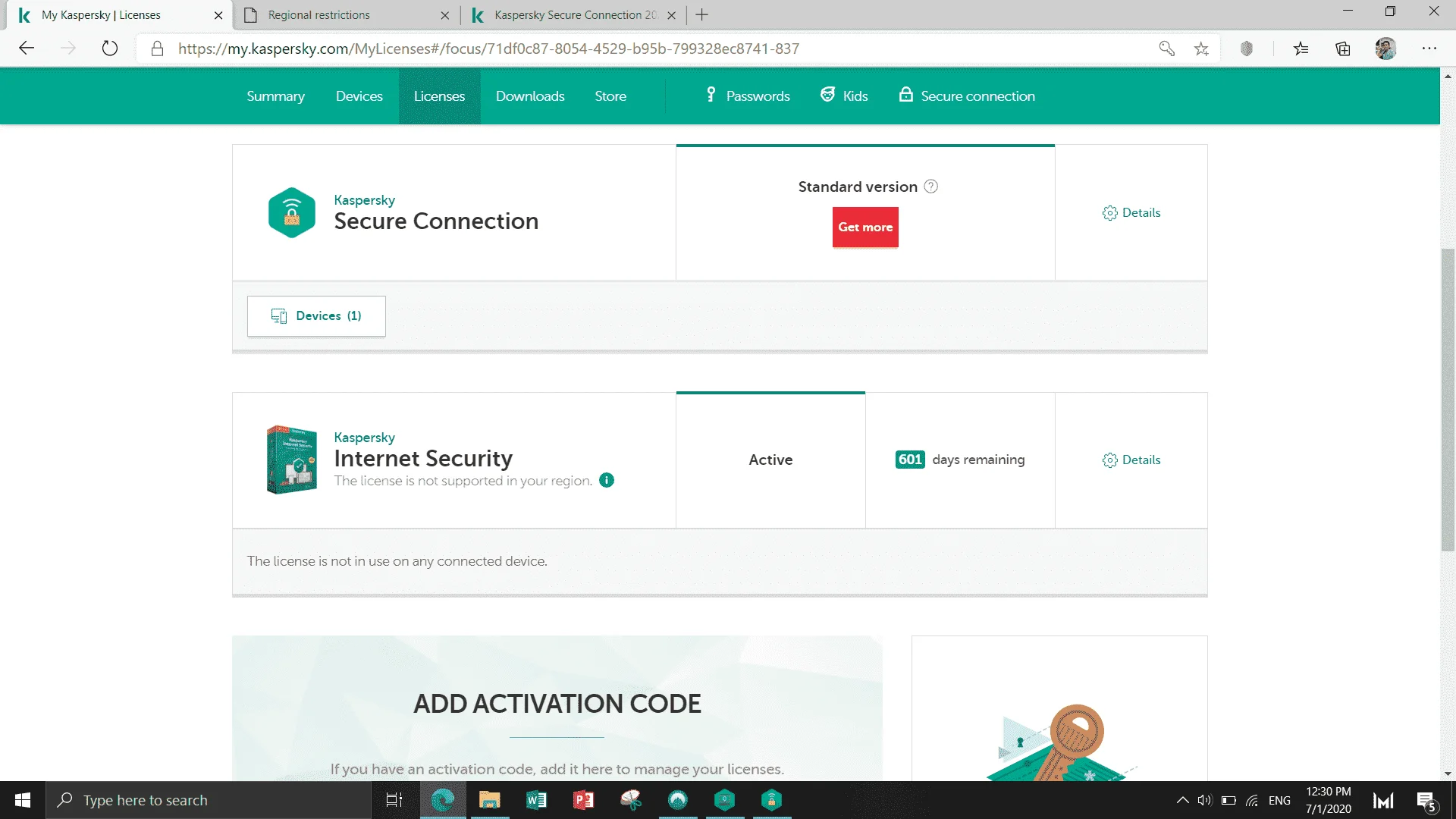This screenshot has height=819, width=1456.
Task: Click the lock icon of Secure connection menu
Action: [906, 95]
